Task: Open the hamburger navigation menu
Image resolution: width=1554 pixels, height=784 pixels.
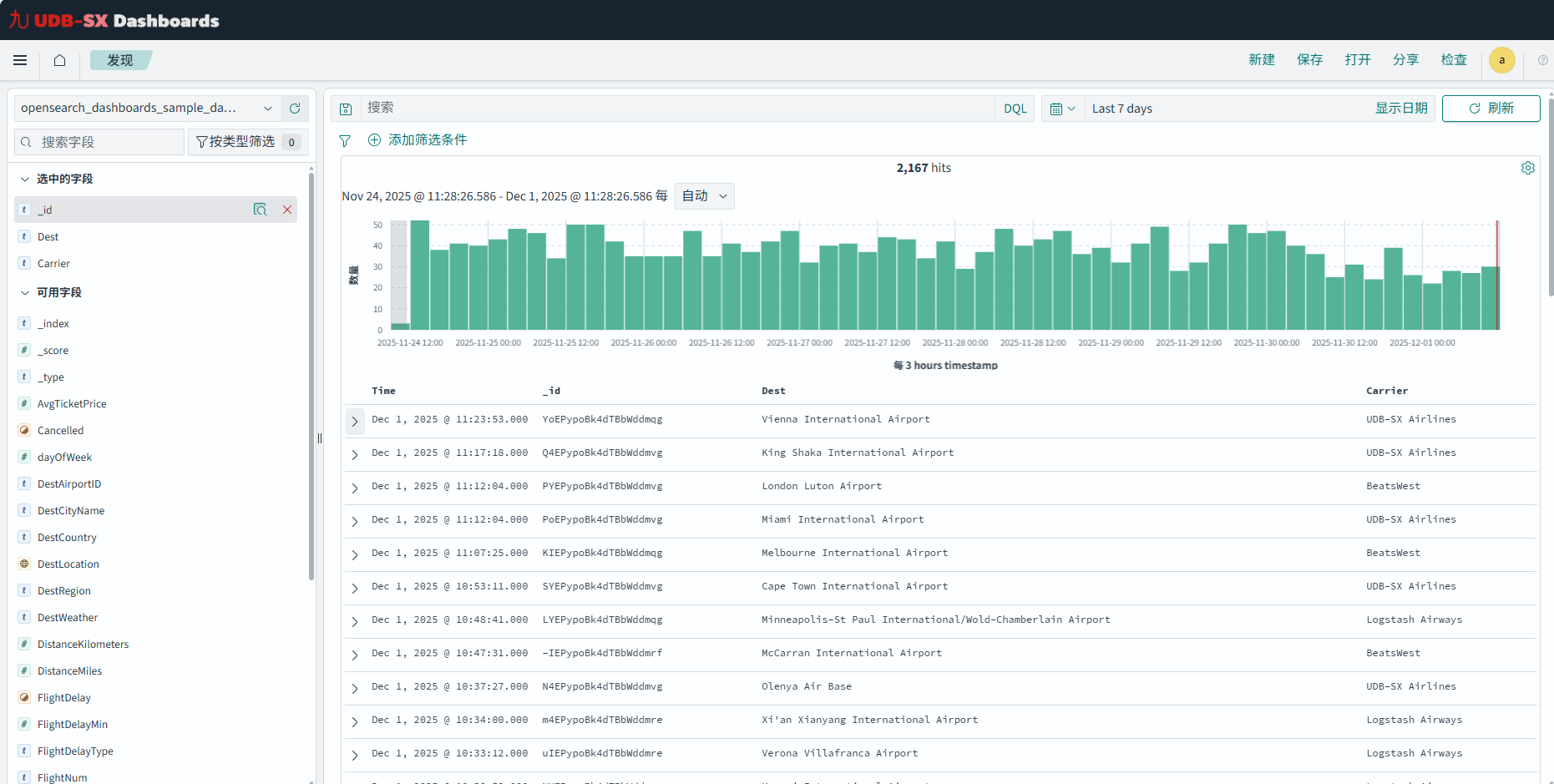Action: click(20, 60)
